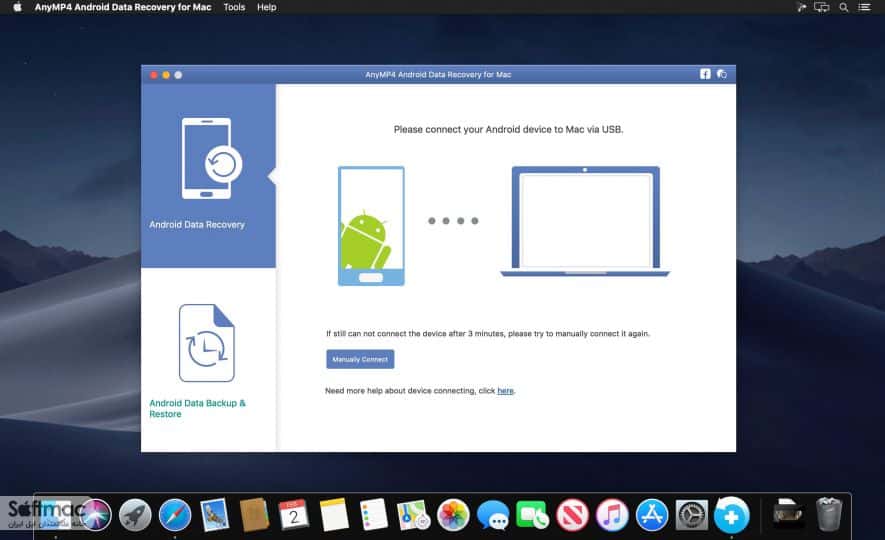Click the 'If still can not connect' text
Screen dimensions: 885x540
488,333
